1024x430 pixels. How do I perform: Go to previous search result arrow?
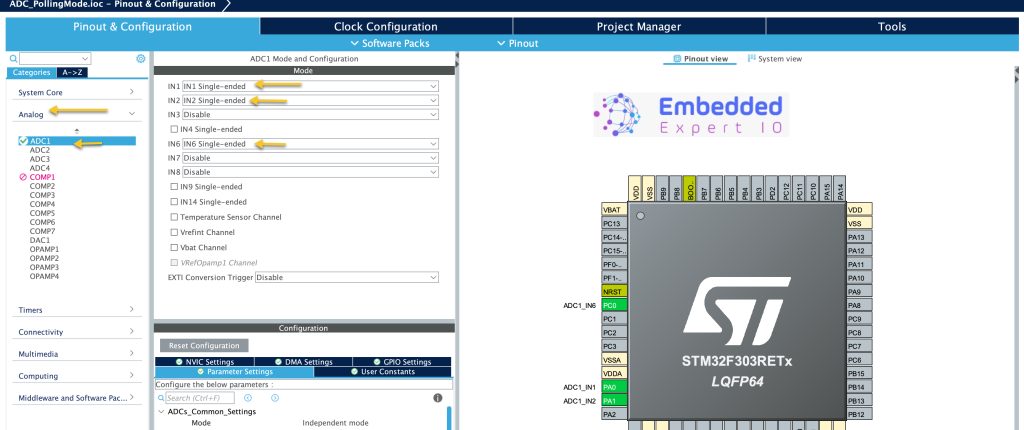tap(248, 398)
